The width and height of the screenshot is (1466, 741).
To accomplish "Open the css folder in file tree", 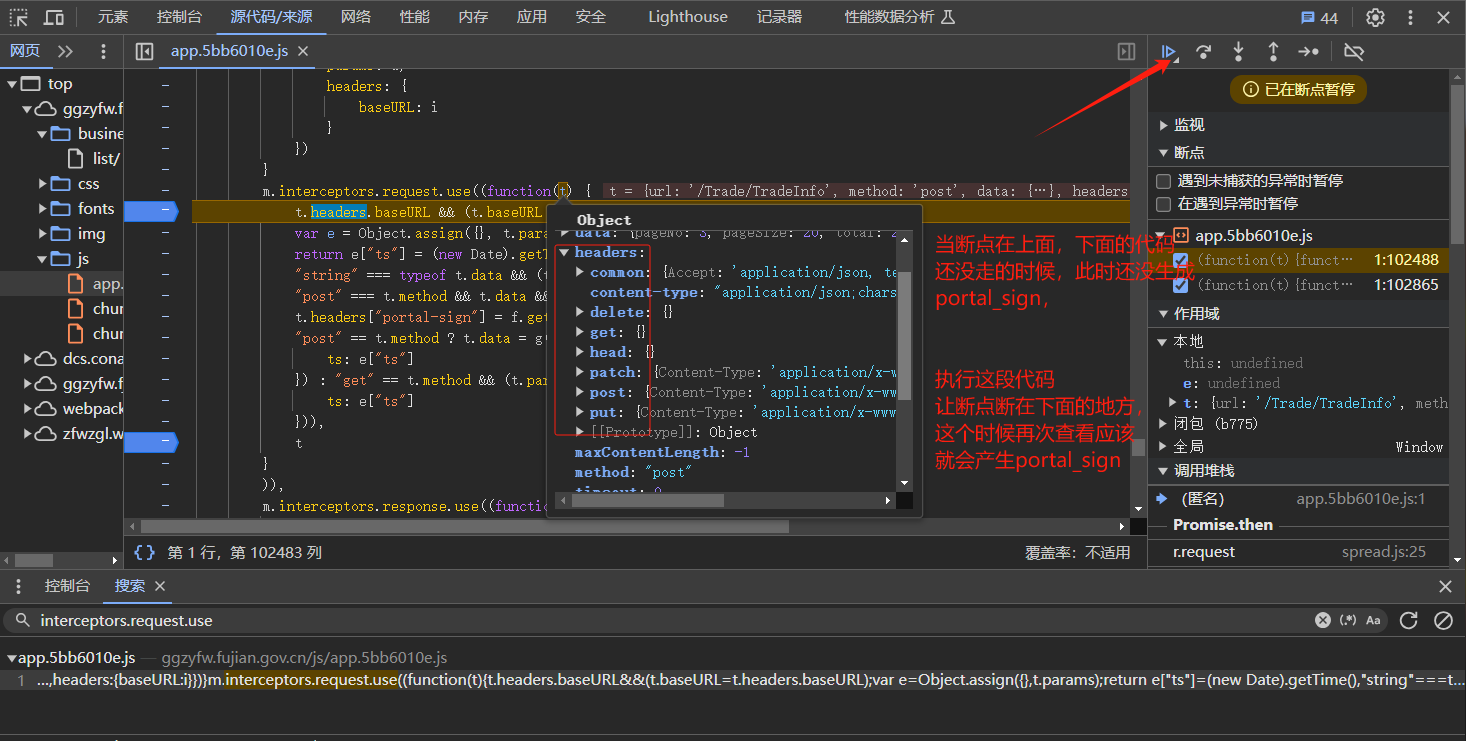I will click(x=88, y=183).
